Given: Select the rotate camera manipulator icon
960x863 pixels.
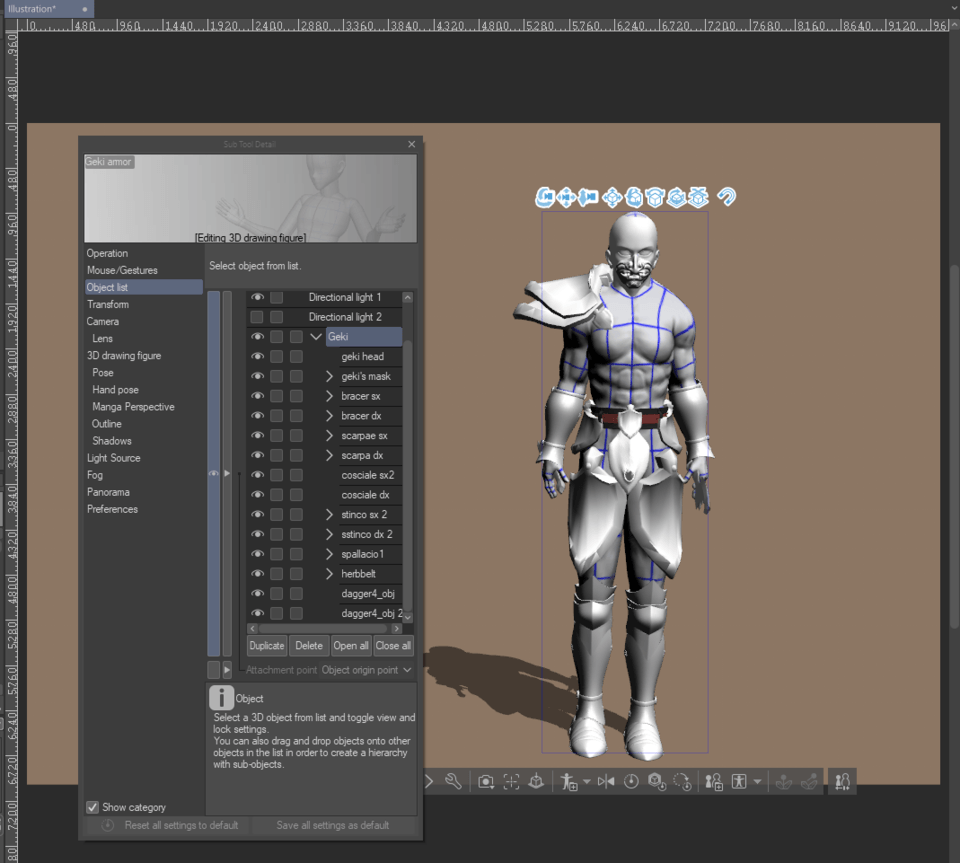Looking at the screenshot, I should point(544,197).
